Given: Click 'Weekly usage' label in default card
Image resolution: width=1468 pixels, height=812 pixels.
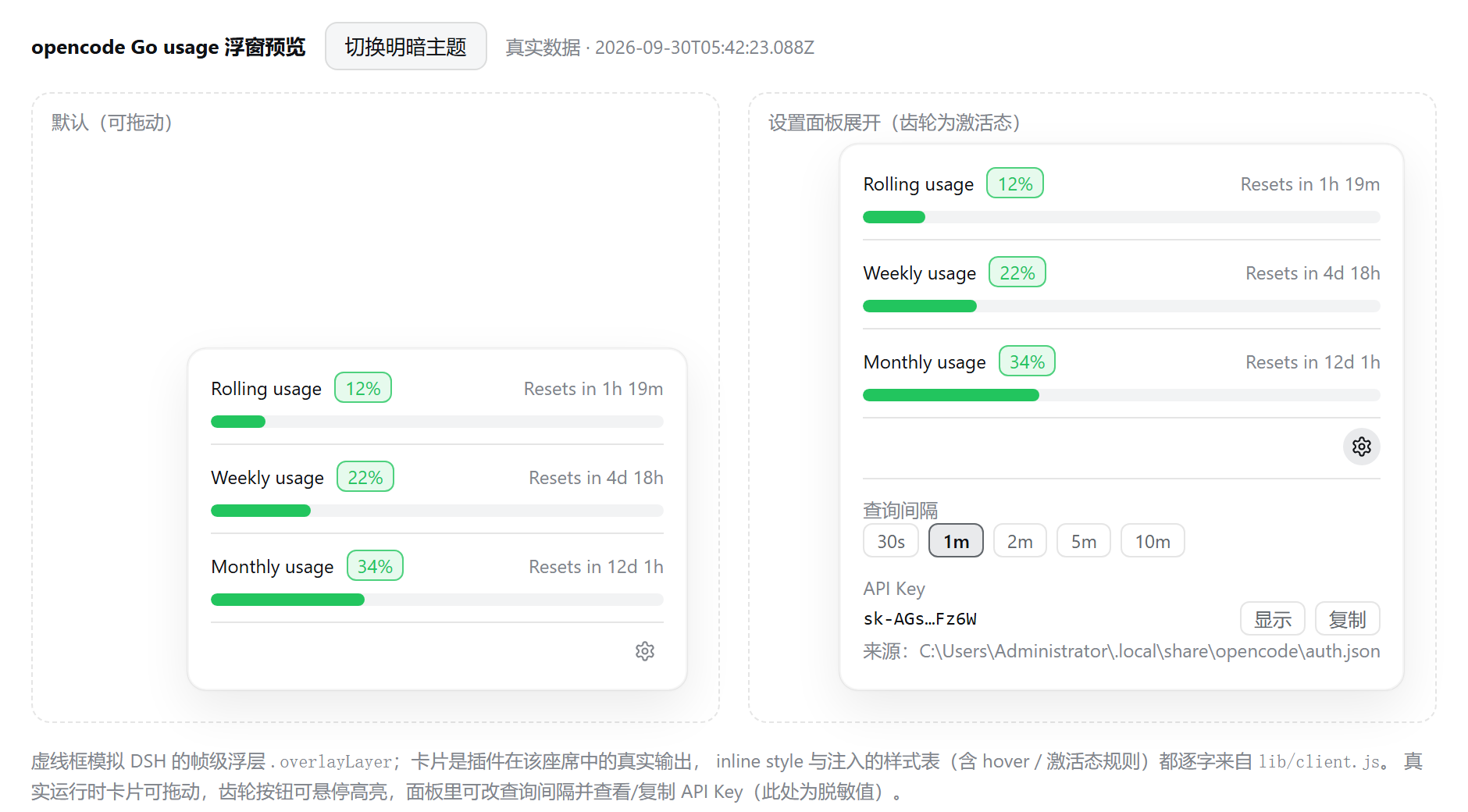Looking at the screenshot, I should (267, 478).
